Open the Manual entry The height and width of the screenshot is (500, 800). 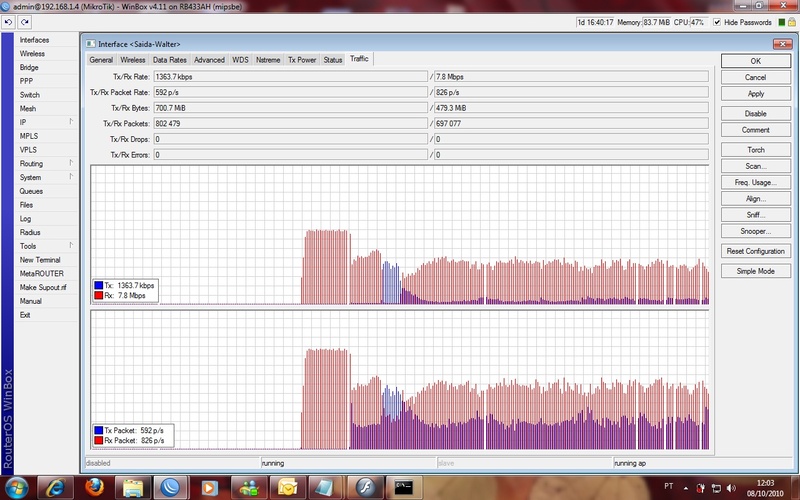tap(31, 302)
